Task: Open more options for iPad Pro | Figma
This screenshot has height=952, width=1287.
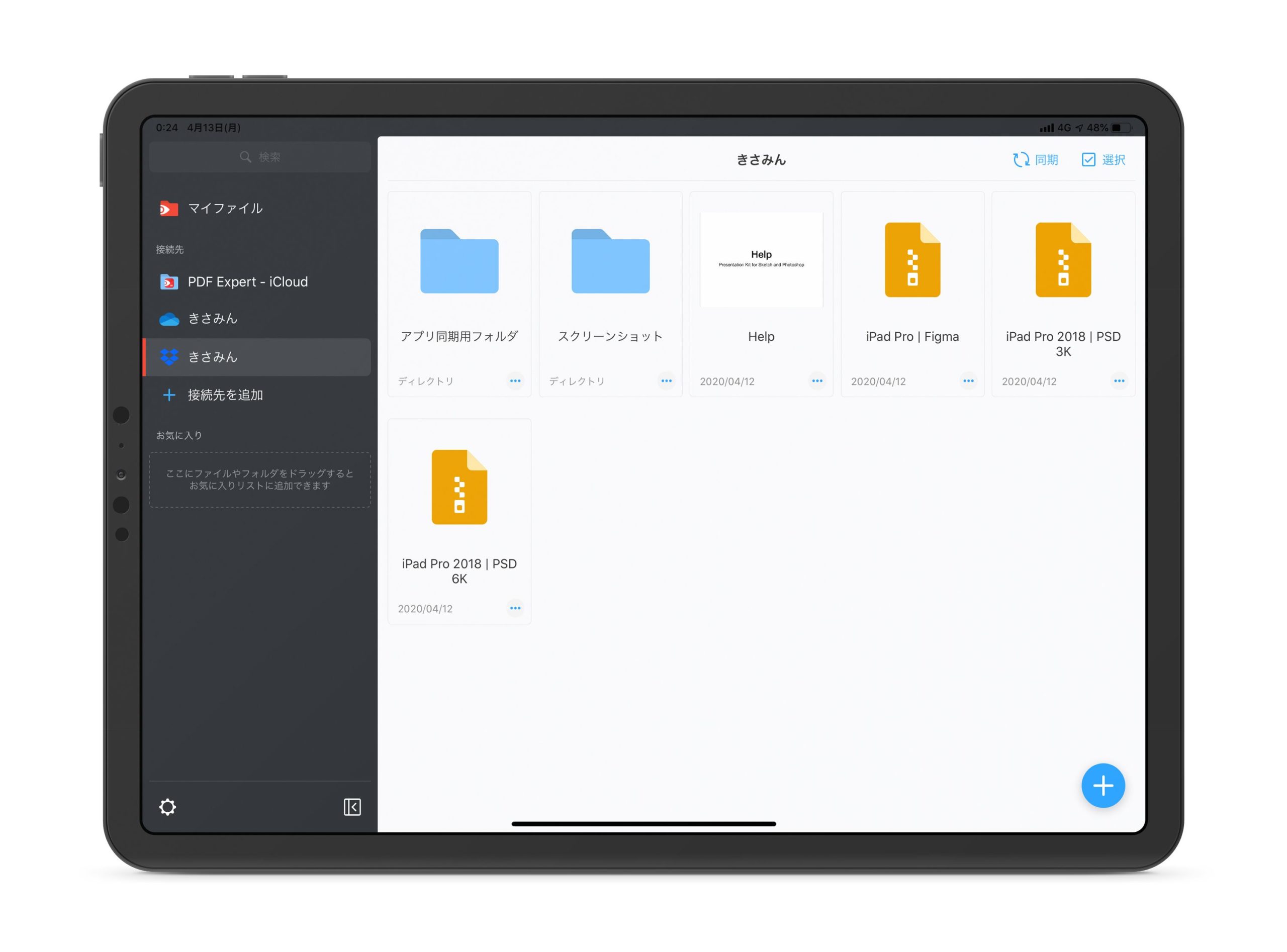Action: pyautogui.click(x=968, y=381)
